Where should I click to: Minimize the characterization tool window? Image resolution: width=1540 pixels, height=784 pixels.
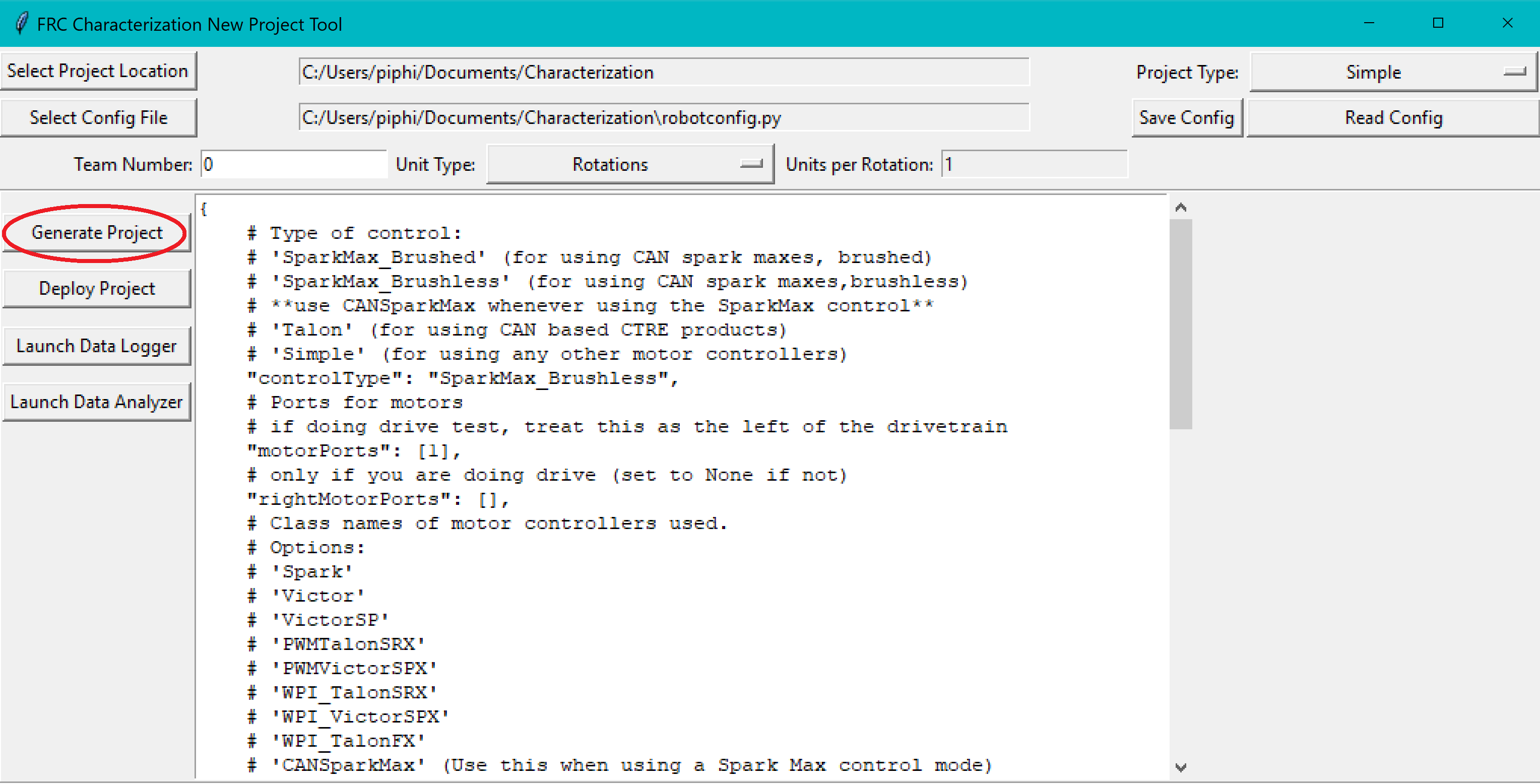tap(1369, 23)
